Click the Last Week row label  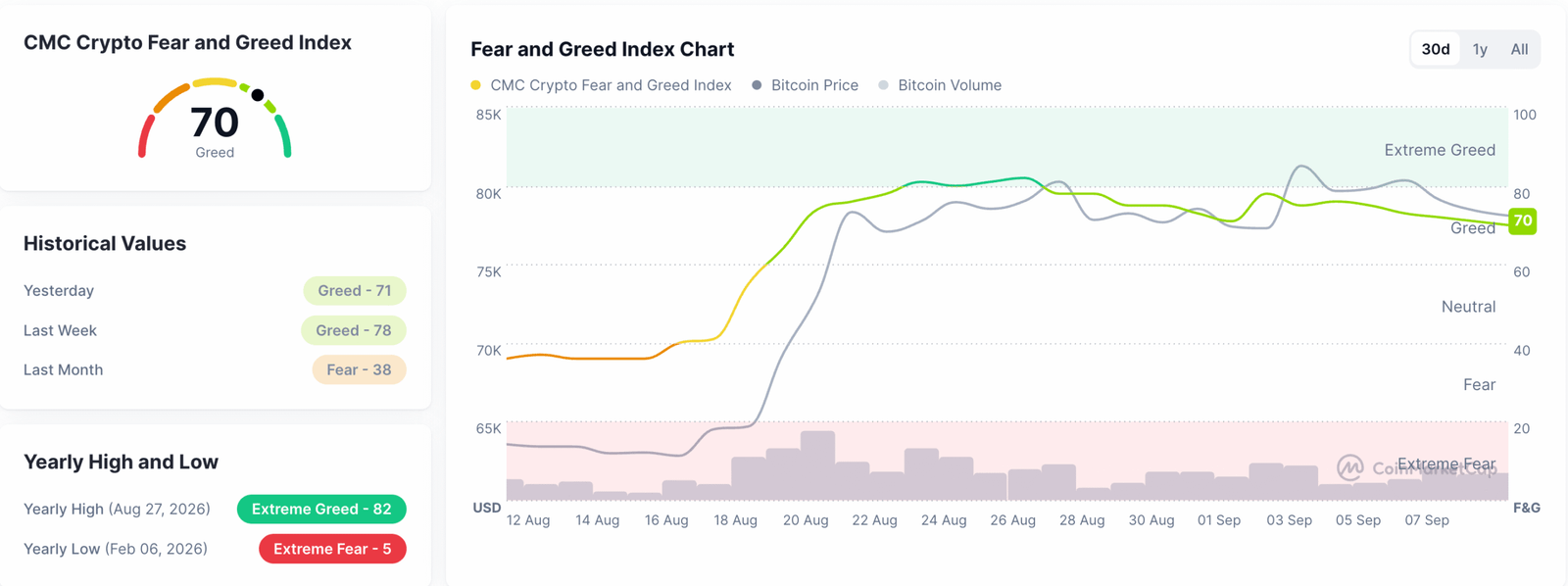pyautogui.click(x=60, y=330)
